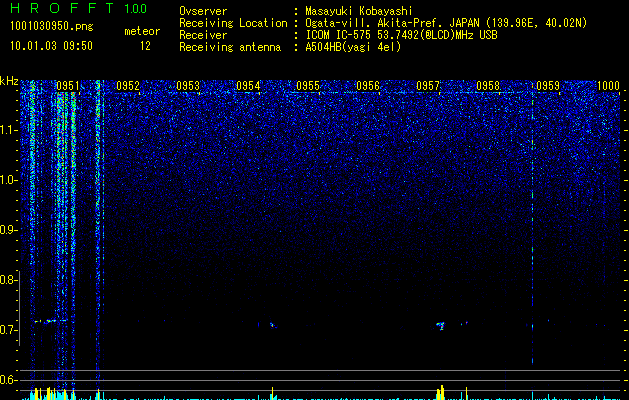Click the horizontal echo trace left of 0951
Image resolution: width=629 pixels, height=400 pixels.
coord(51,321)
